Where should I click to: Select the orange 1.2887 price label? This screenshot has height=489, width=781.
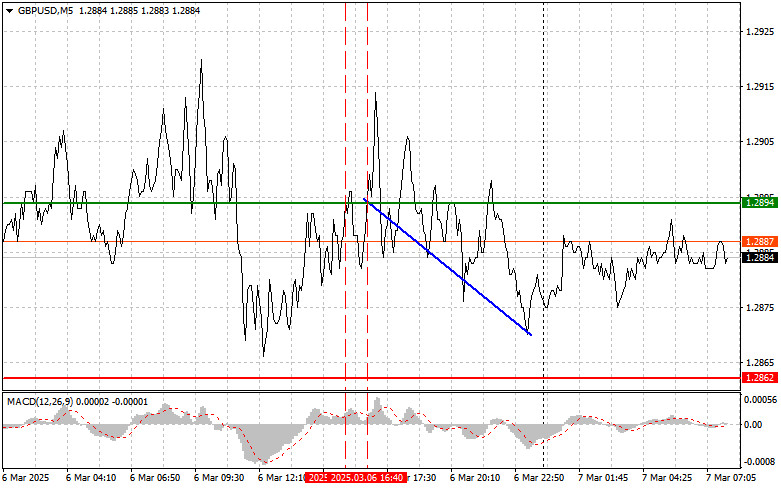pyautogui.click(x=760, y=242)
